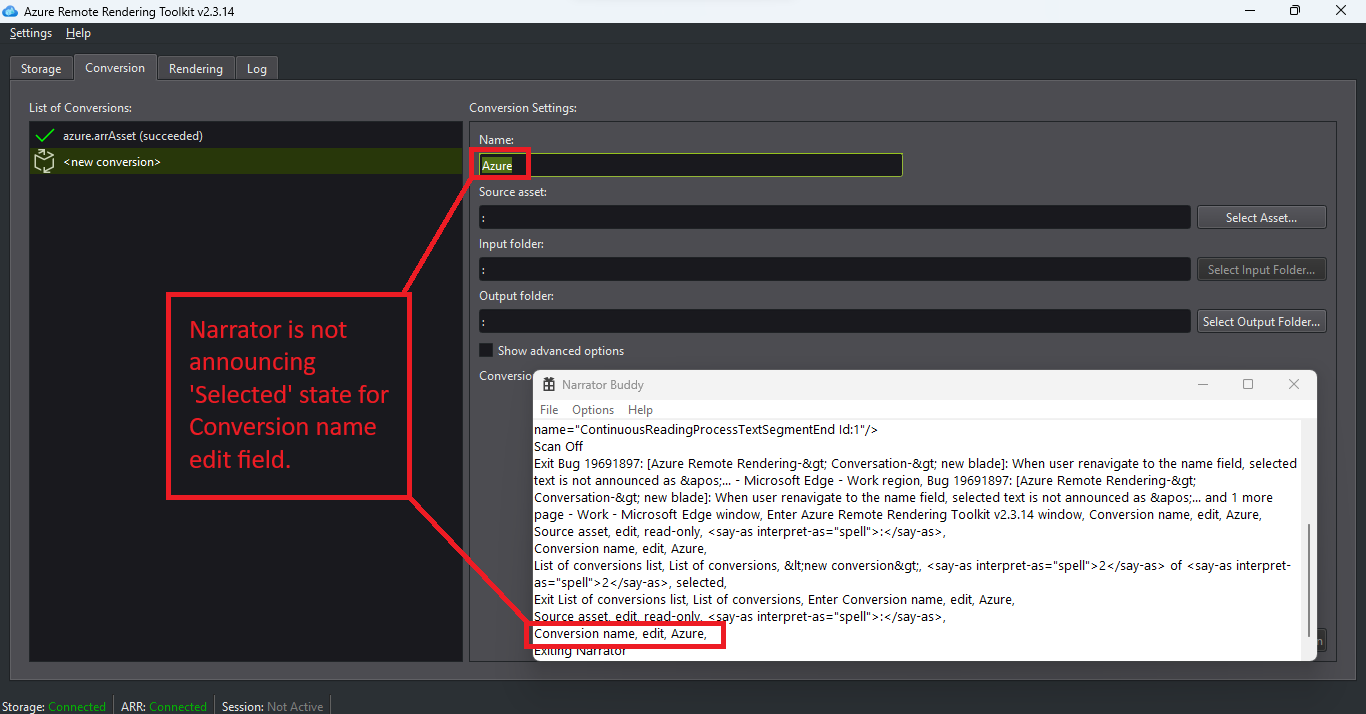Minimize the Azure Remote Rendering Toolkit window
The height and width of the screenshot is (714, 1366).
coord(1248,11)
